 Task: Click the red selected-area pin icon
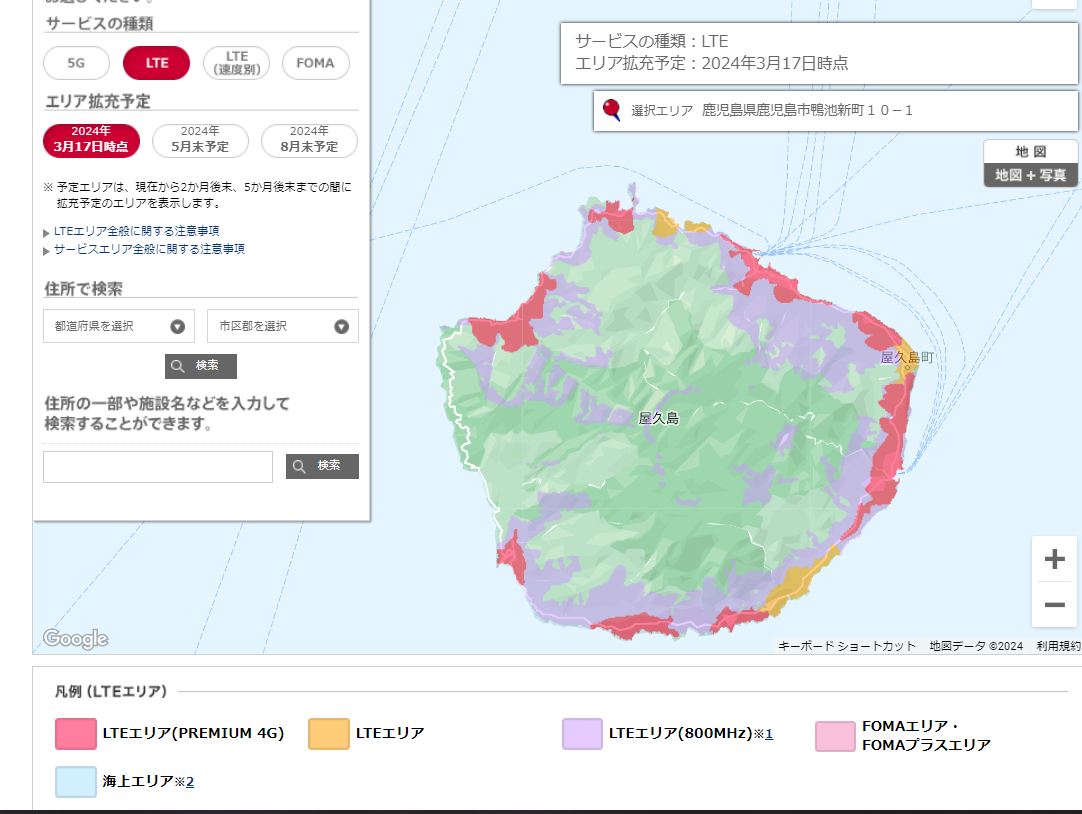tap(611, 110)
